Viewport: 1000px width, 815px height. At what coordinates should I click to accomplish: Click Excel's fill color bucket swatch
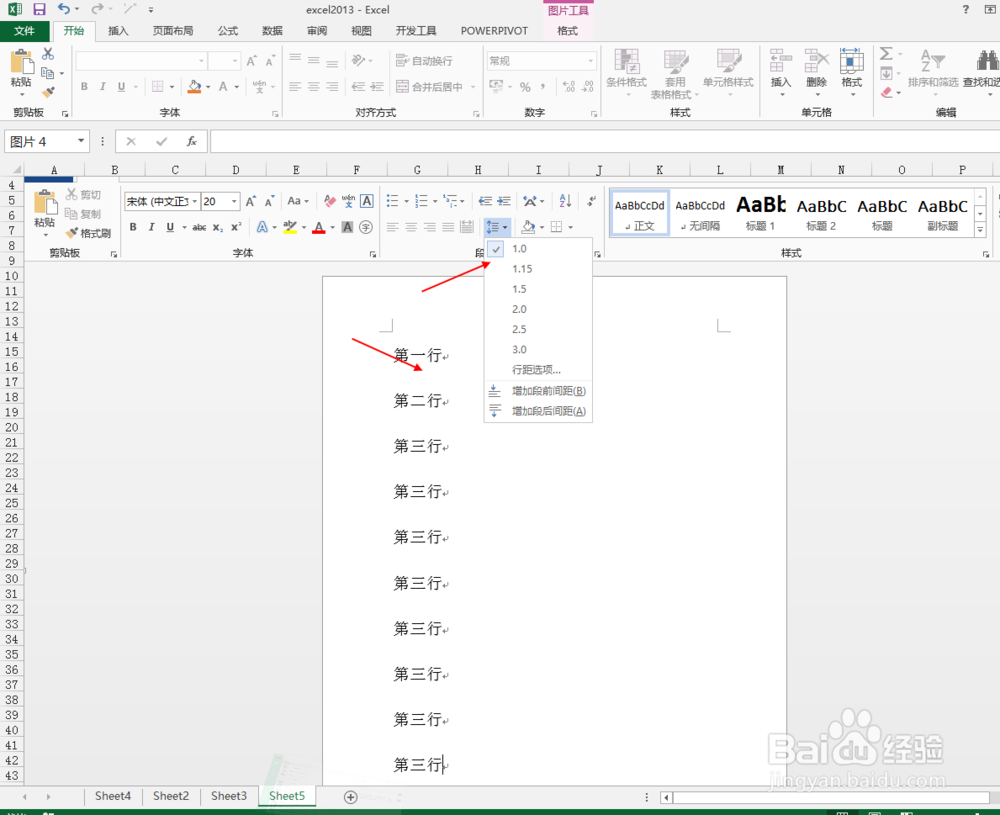click(195, 87)
